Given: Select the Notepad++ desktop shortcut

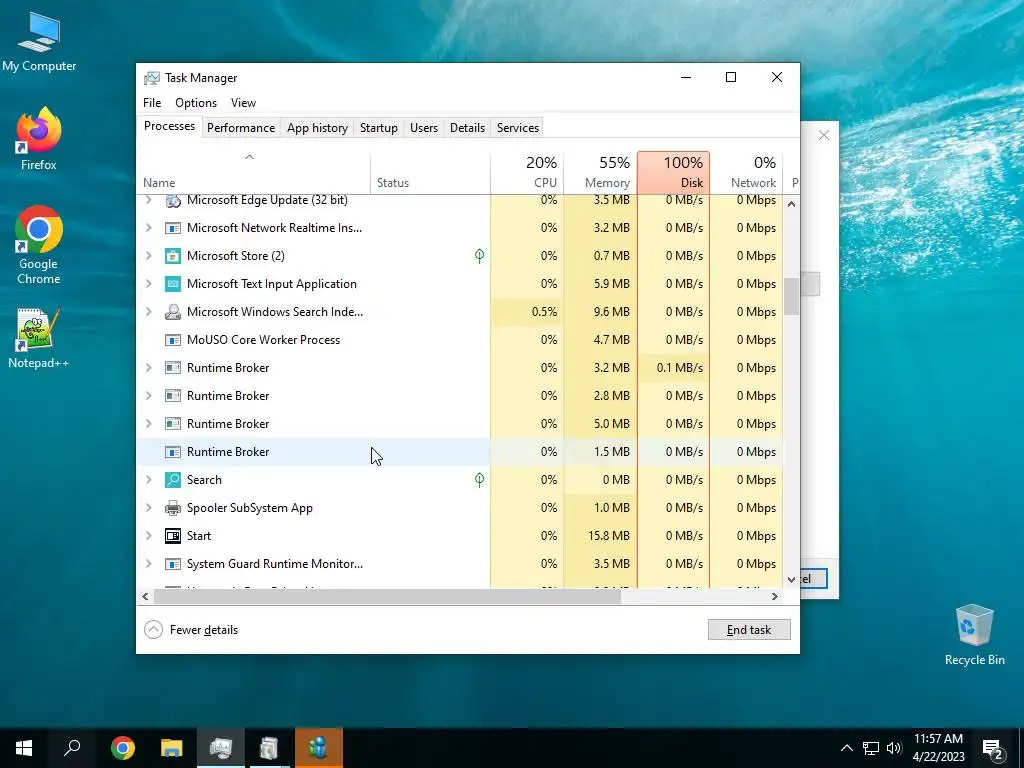Looking at the screenshot, I should (x=39, y=338).
